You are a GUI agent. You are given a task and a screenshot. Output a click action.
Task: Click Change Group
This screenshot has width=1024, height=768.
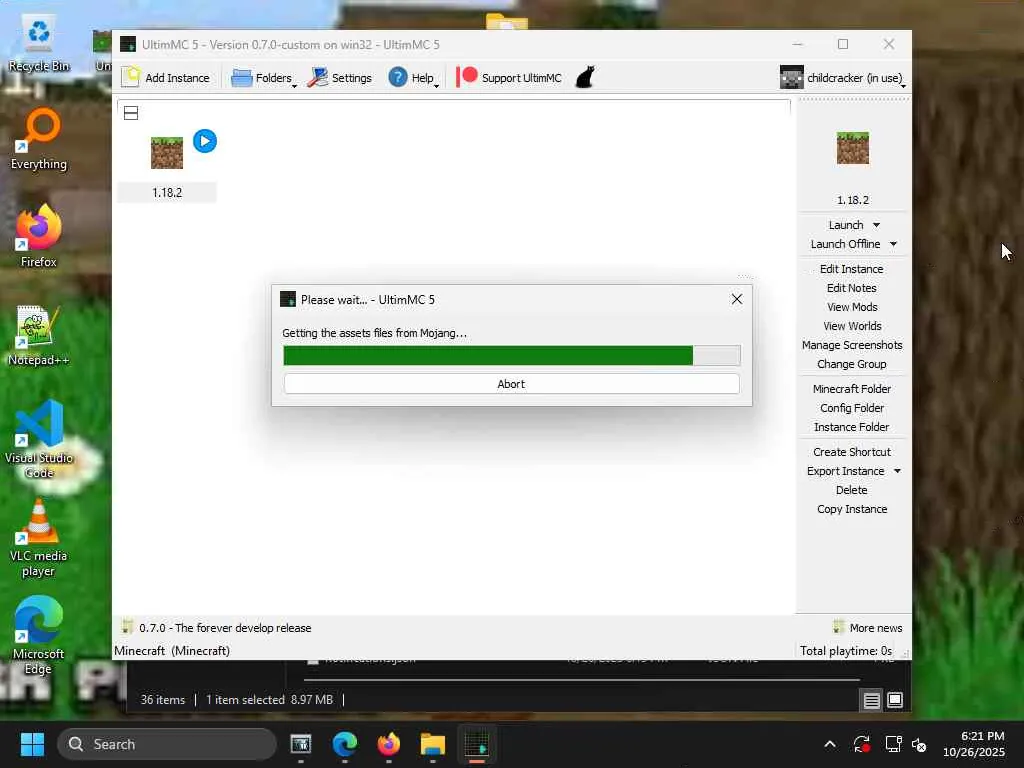(x=852, y=364)
